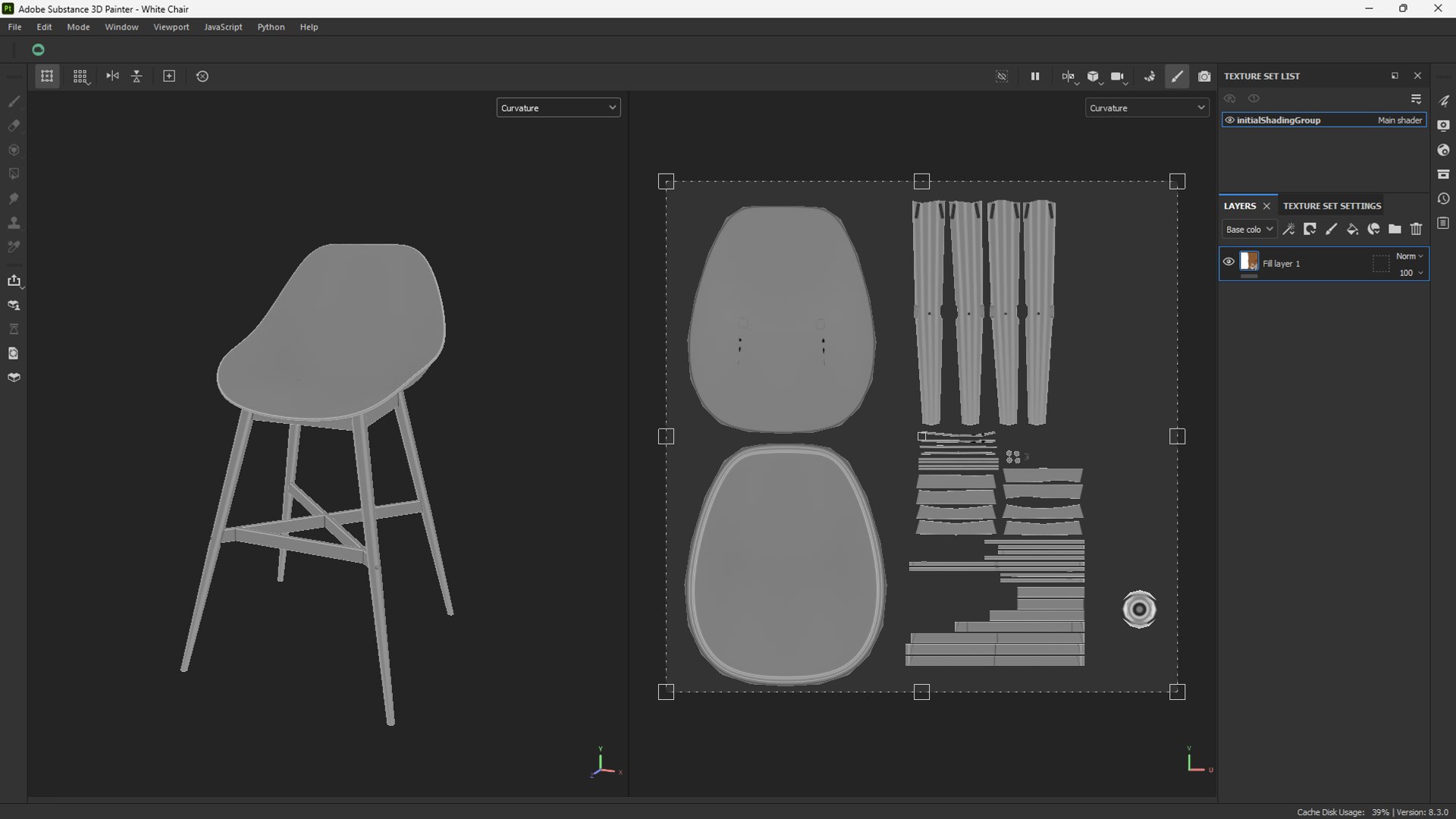Click the vertical flip warp icon
This screenshot has height=819, width=1456.
pyautogui.click(x=137, y=76)
